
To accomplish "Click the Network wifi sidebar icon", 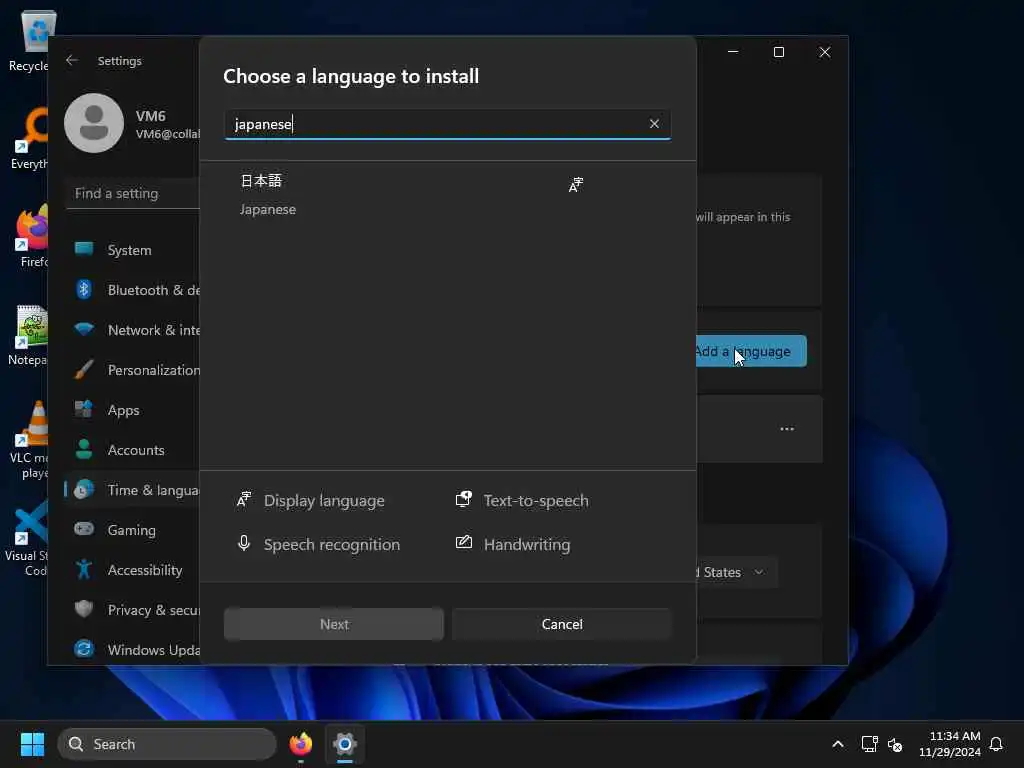I will point(84,328).
